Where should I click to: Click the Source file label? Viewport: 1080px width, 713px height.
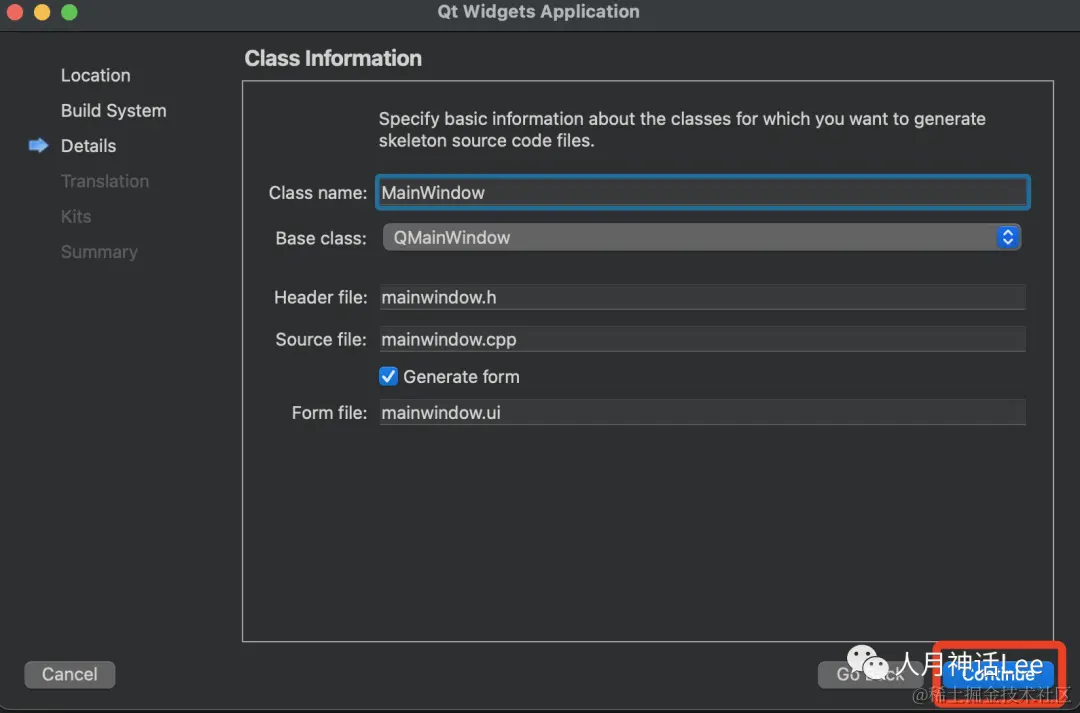click(321, 339)
